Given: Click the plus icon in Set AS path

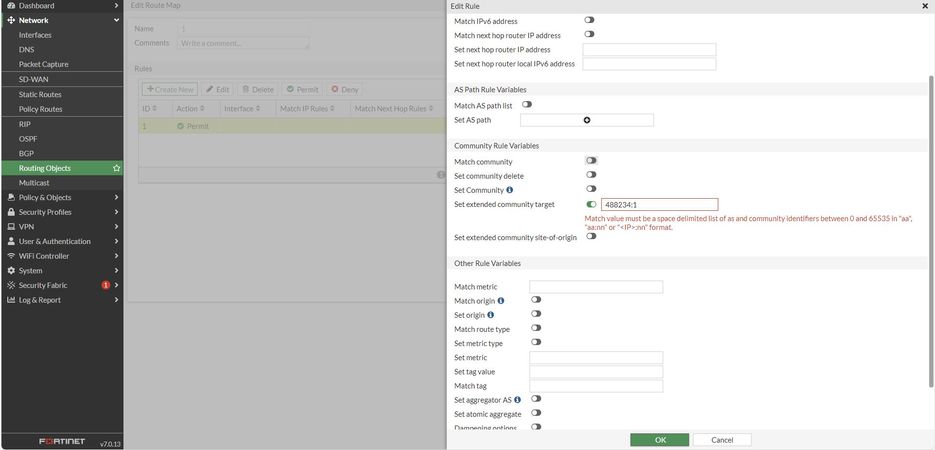Looking at the screenshot, I should point(587,120).
